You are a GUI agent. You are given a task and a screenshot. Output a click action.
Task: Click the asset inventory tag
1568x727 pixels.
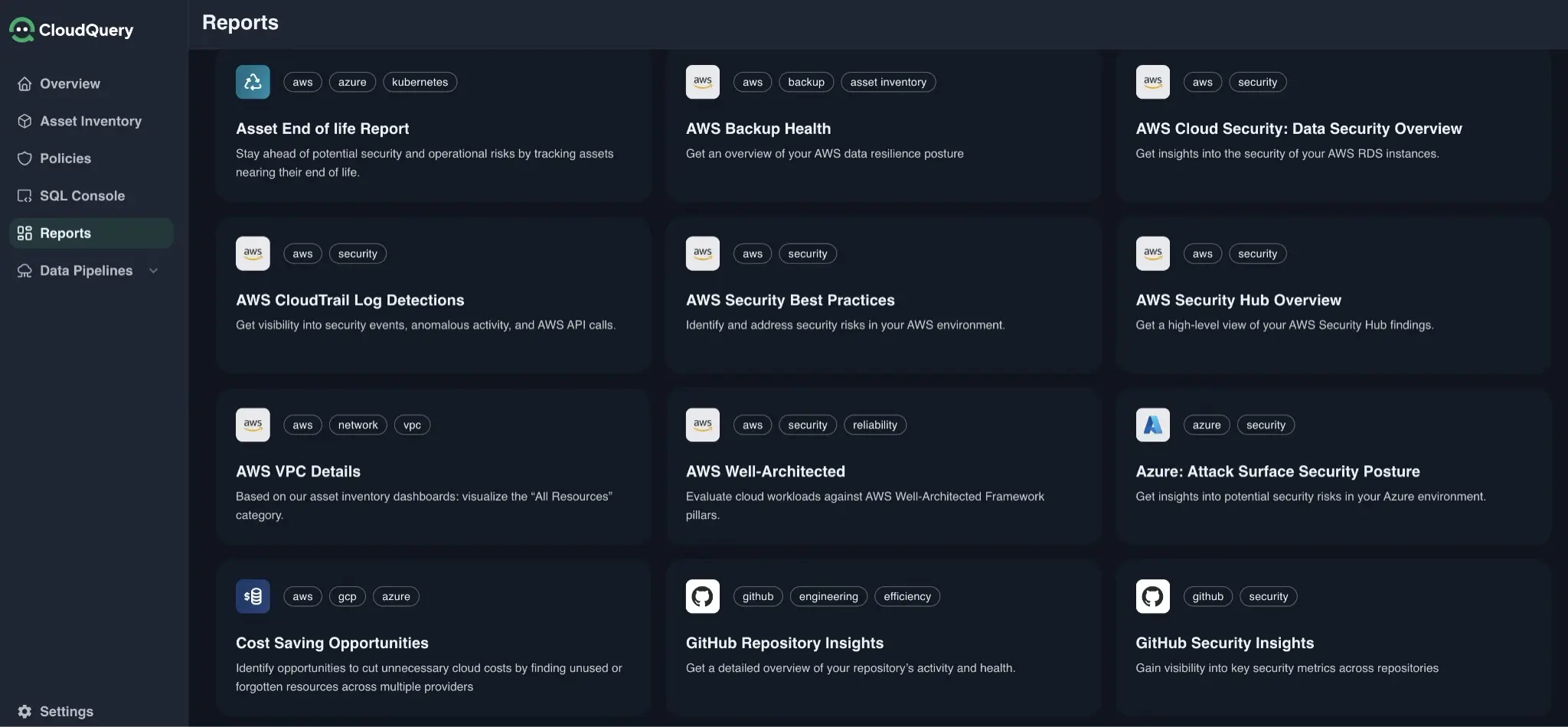click(888, 82)
